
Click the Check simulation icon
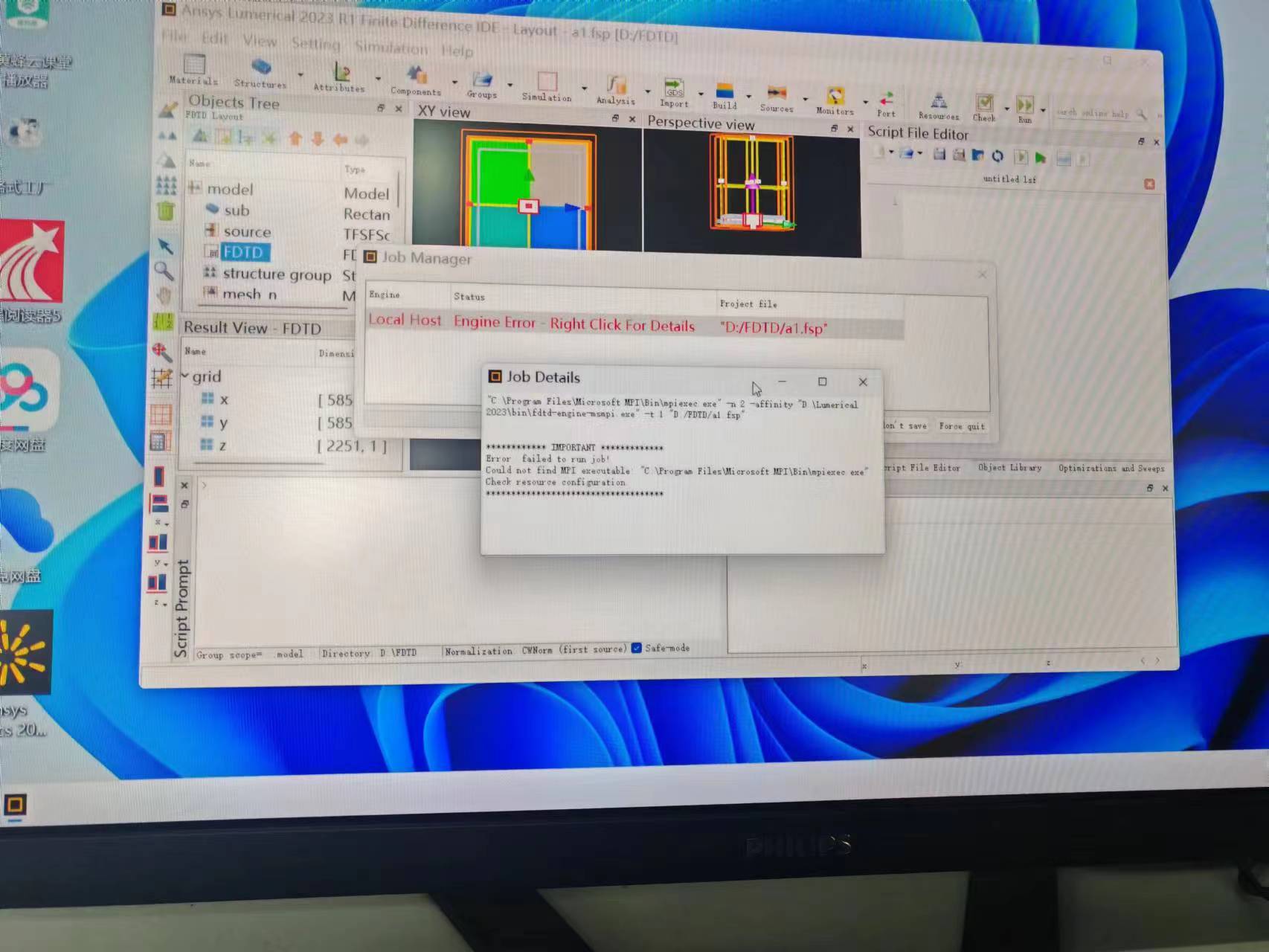(x=984, y=103)
